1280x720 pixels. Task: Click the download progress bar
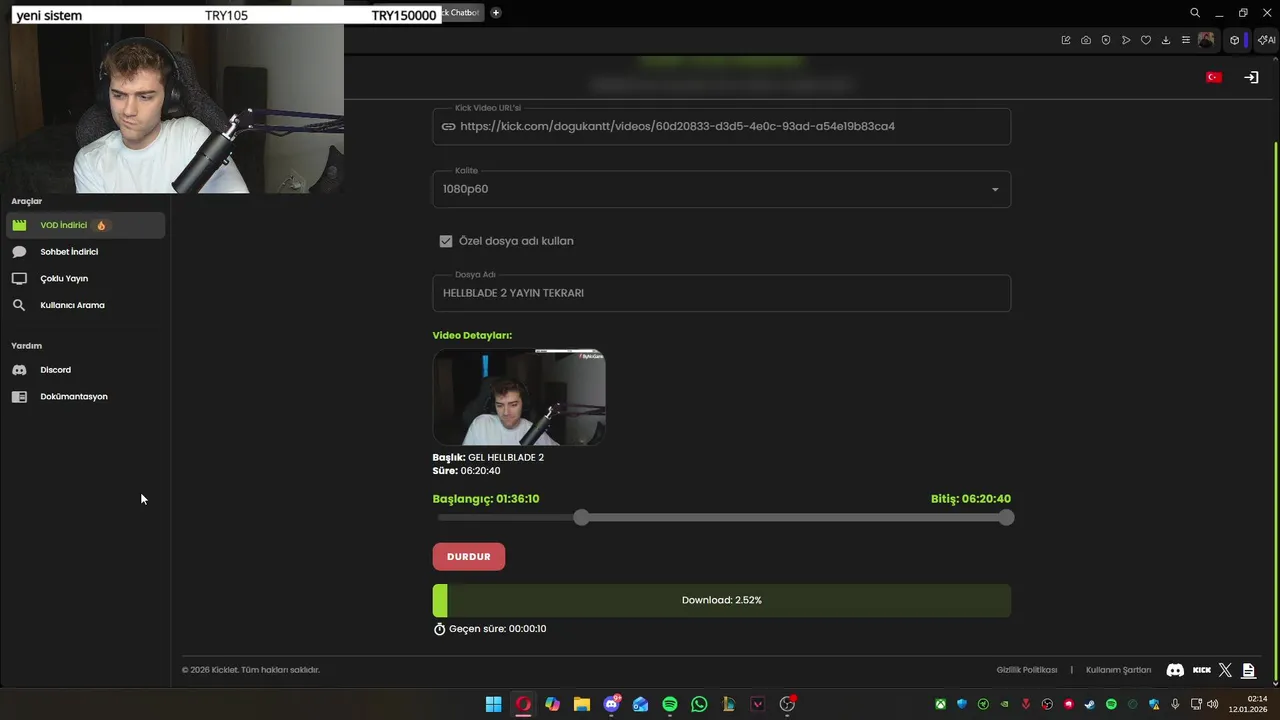click(721, 600)
